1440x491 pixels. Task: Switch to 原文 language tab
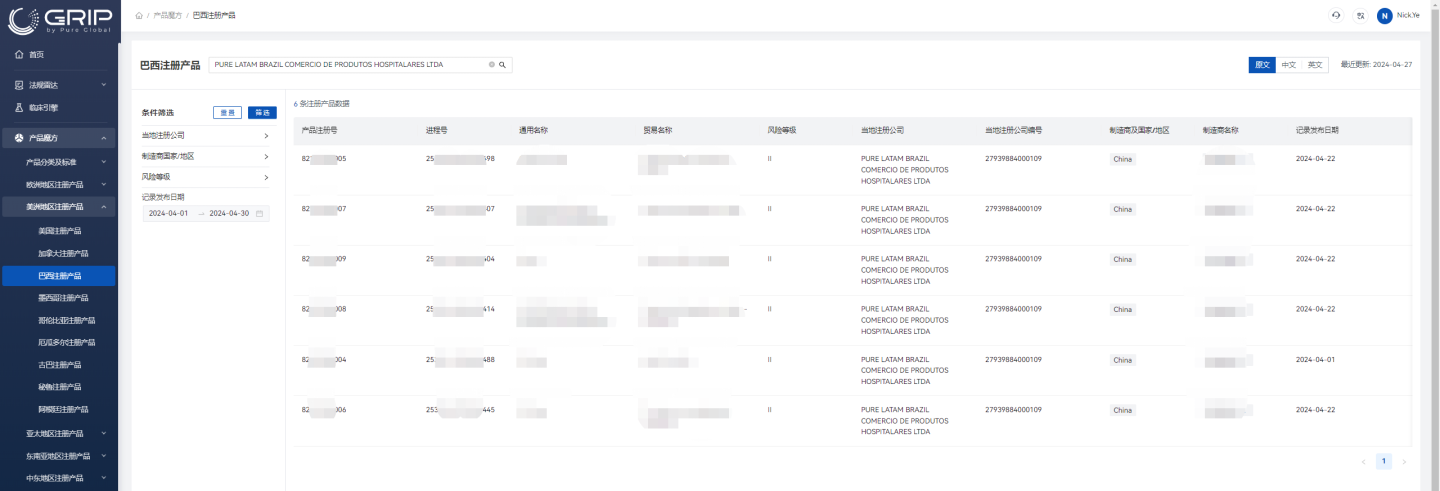pos(1262,64)
